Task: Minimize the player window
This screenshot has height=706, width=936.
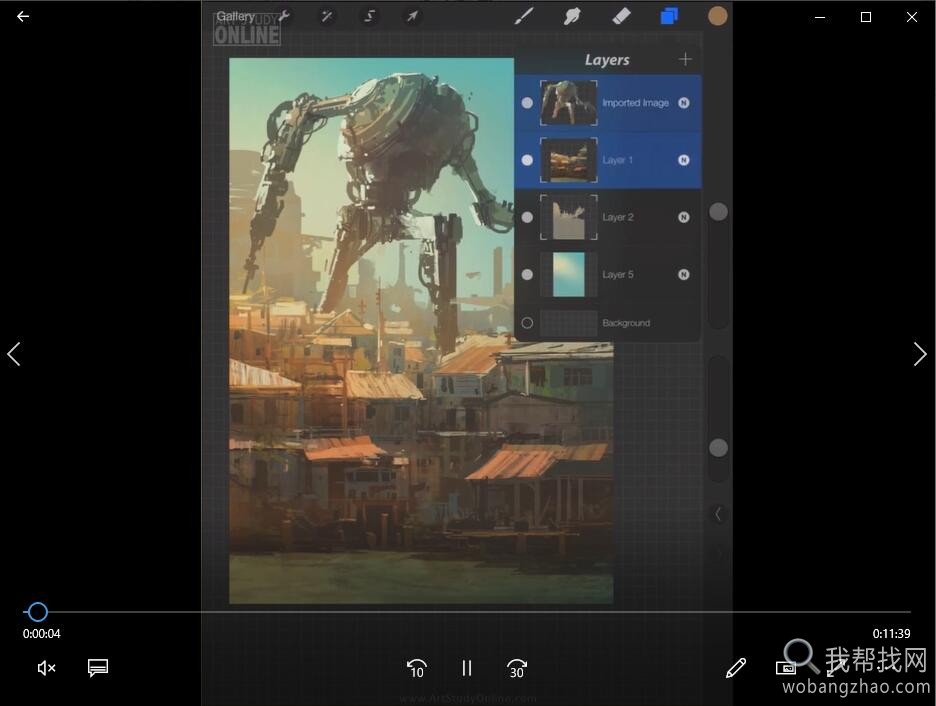Action: coord(820,17)
